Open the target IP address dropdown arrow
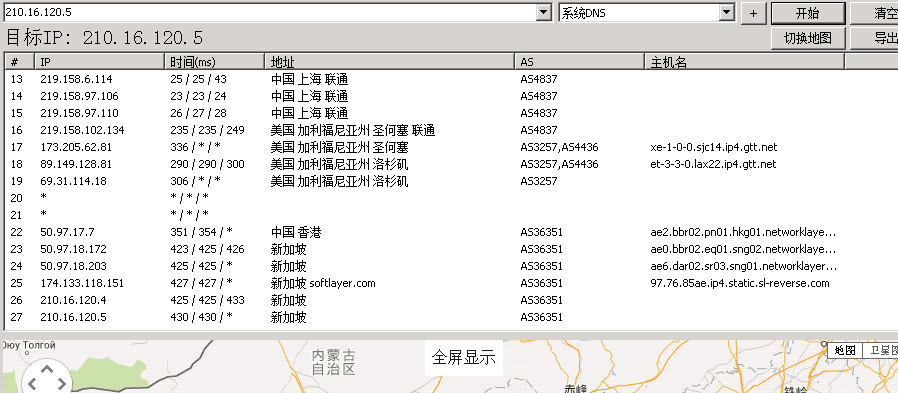 [543, 13]
